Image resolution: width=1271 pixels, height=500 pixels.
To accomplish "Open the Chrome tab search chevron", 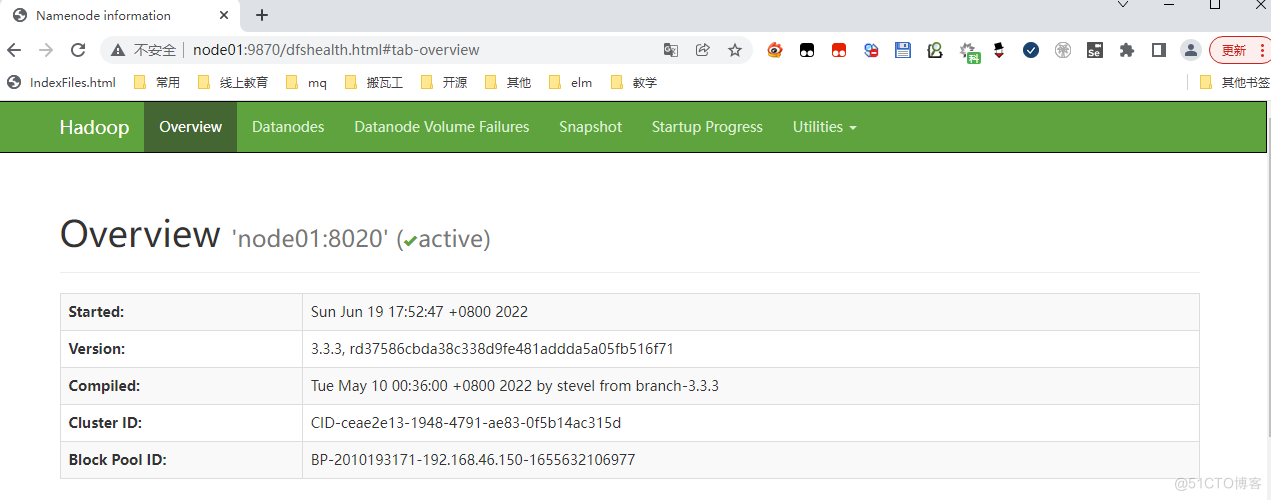I will coord(1122,5).
